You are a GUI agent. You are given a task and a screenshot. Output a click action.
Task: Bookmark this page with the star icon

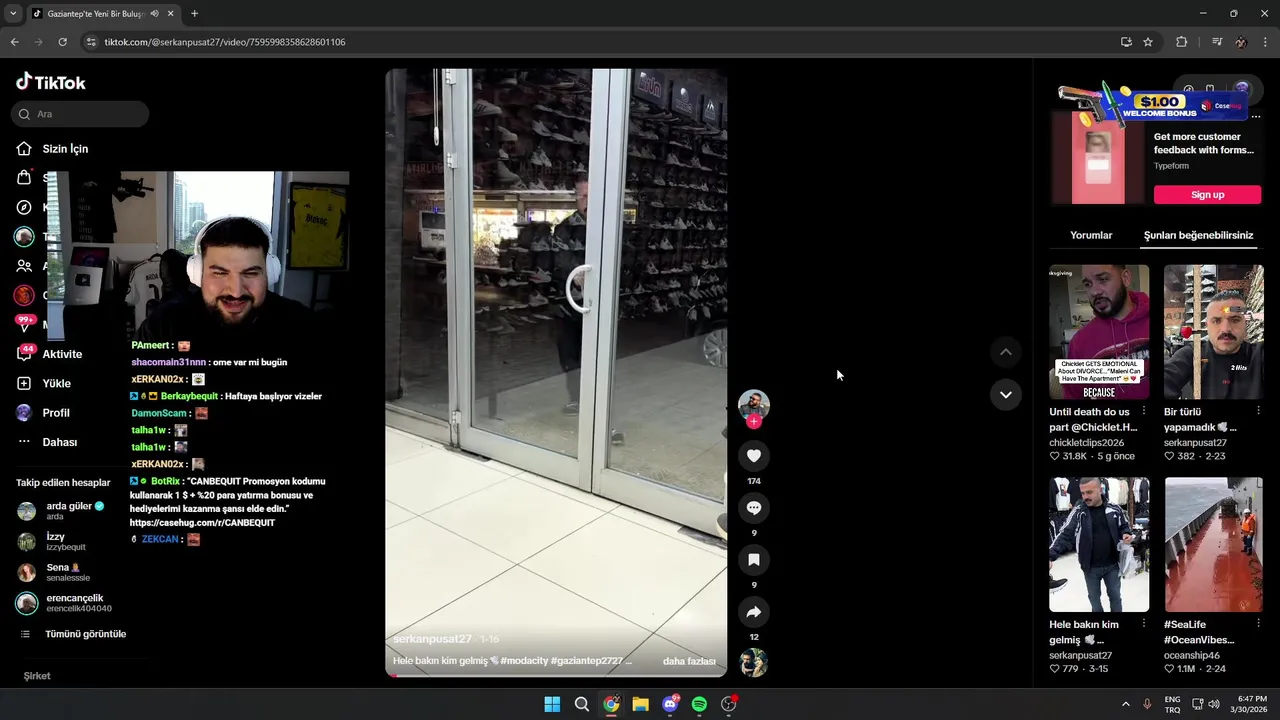point(1148,42)
